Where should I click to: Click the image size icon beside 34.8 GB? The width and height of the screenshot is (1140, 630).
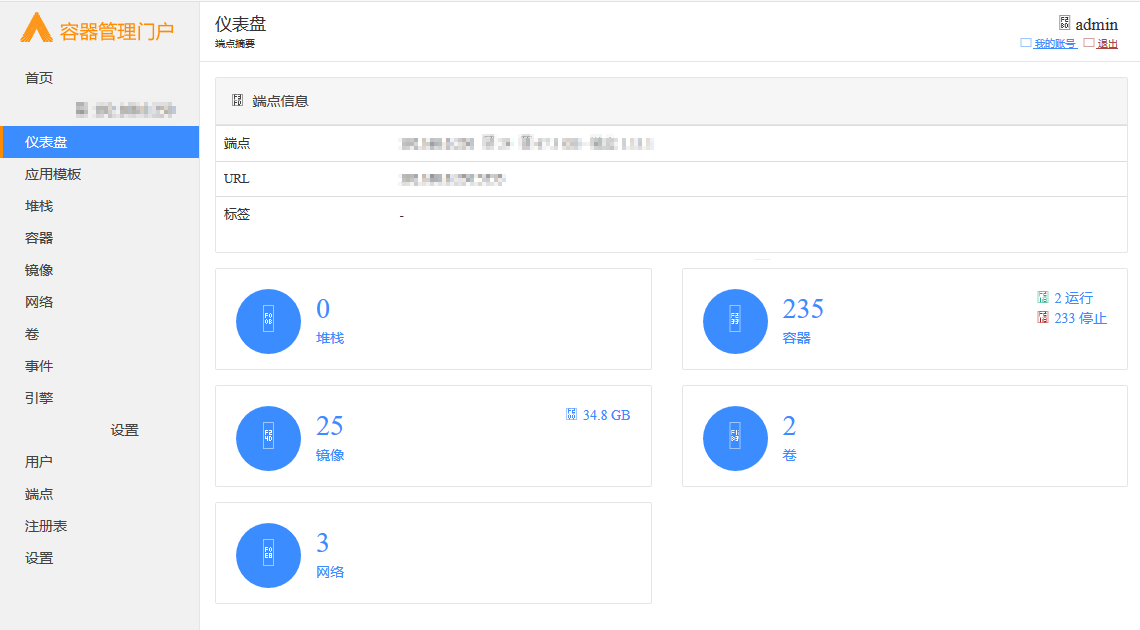571,414
